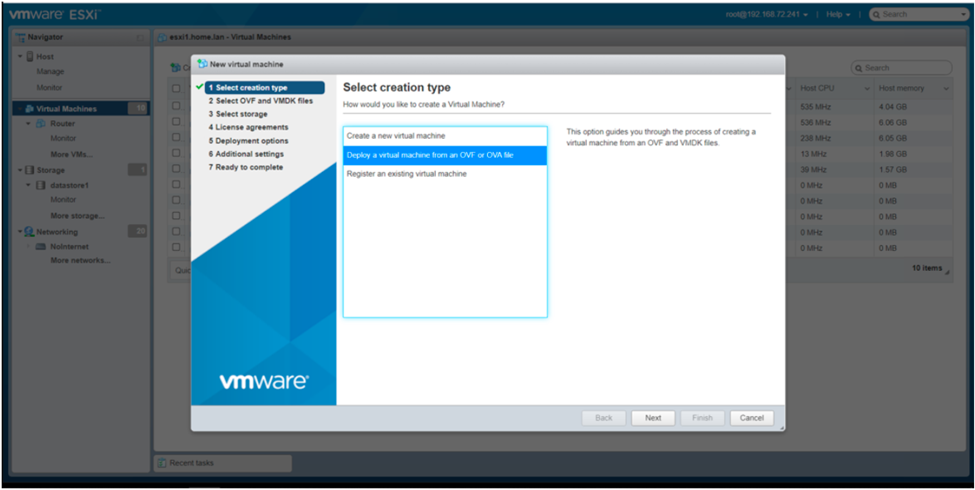Go to step 3 Select storage
The image size is (975, 490).
pos(238,114)
